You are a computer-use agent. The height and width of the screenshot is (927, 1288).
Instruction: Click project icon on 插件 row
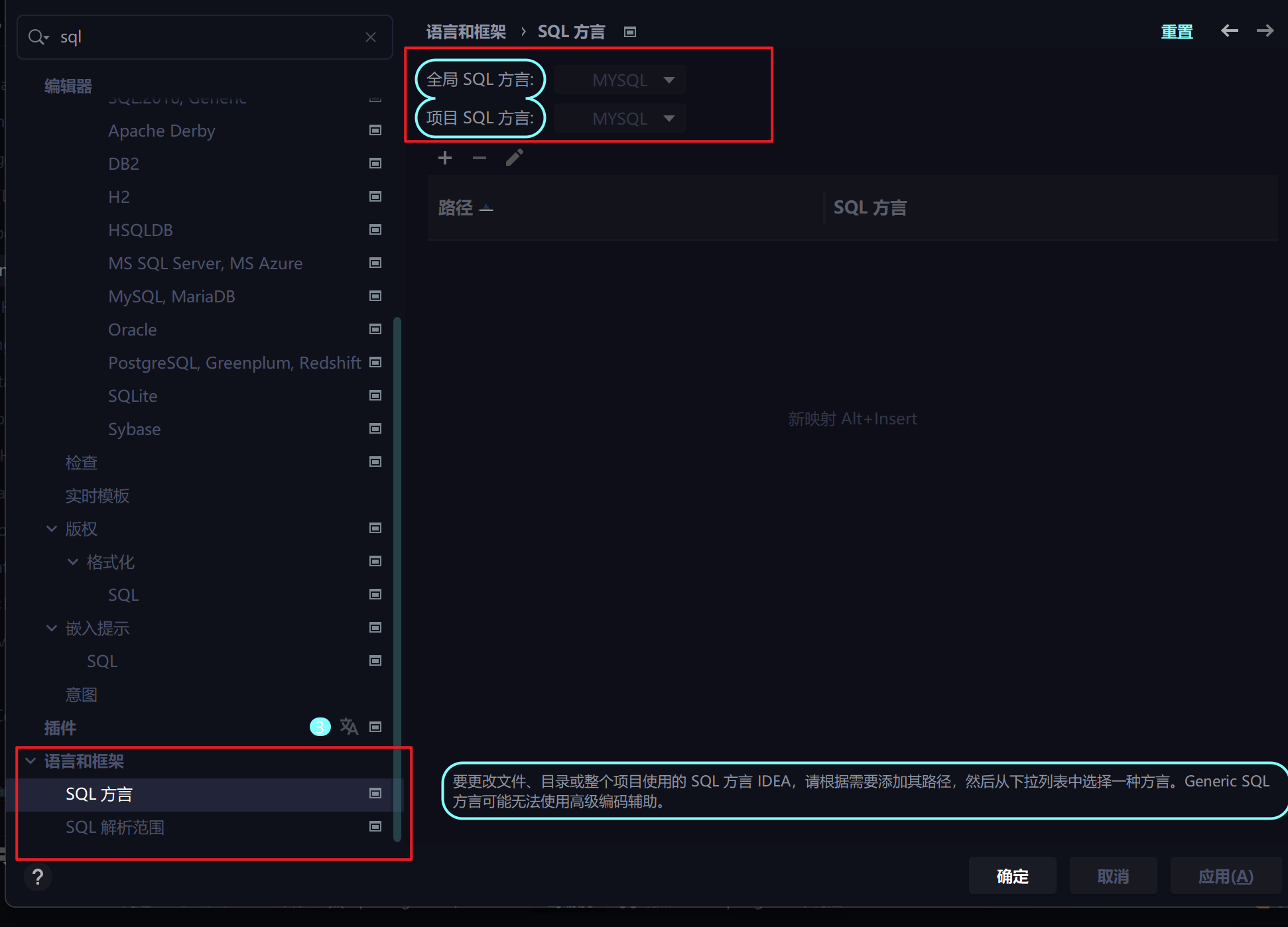375,727
